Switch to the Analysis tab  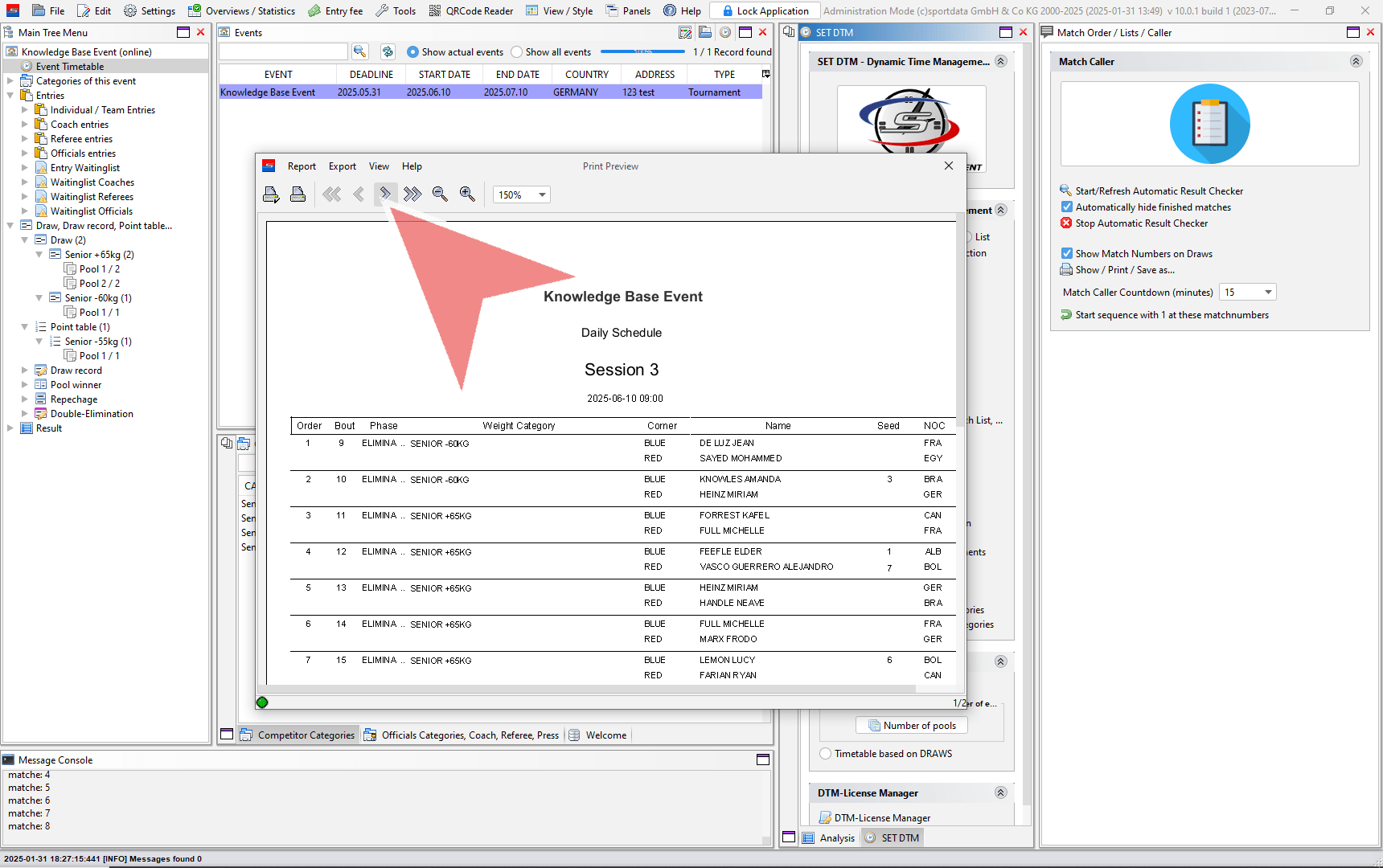pos(836,838)
